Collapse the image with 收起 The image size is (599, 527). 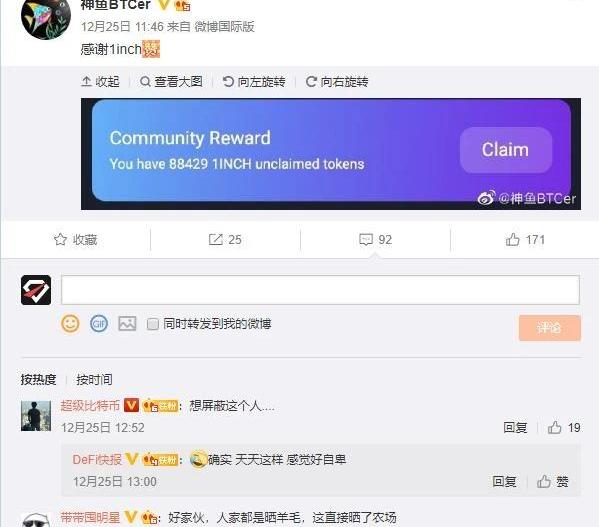100,81
